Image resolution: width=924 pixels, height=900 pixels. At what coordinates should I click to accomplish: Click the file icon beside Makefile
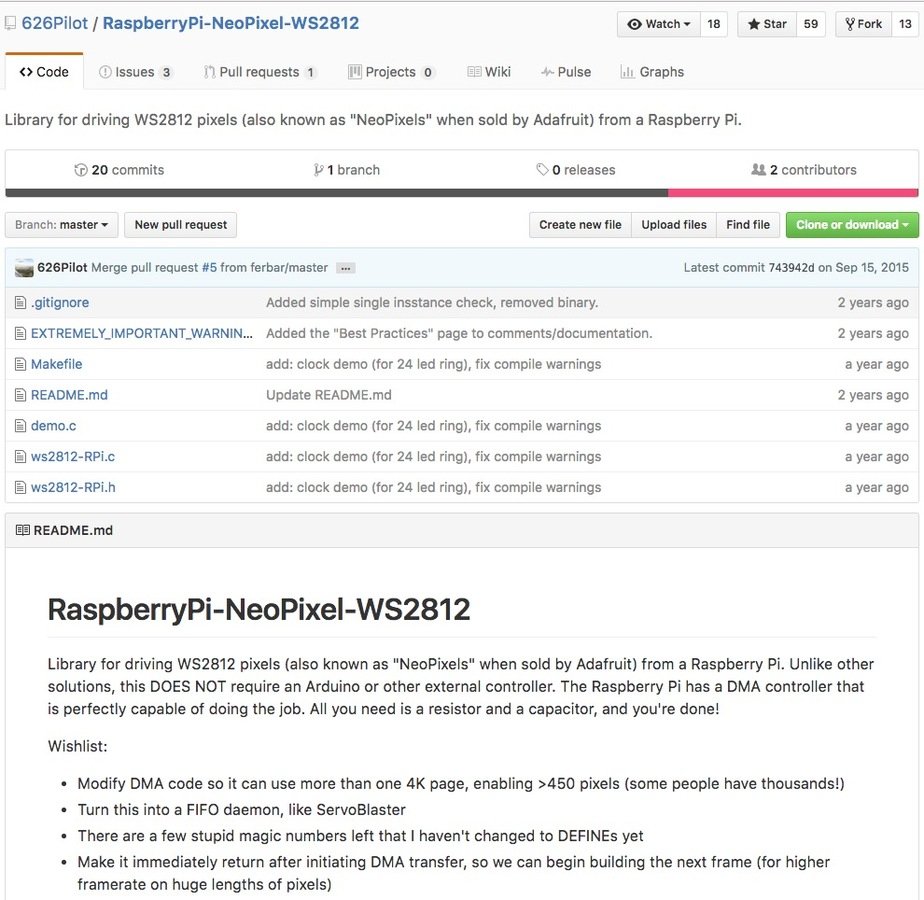[x=21, y=364]
